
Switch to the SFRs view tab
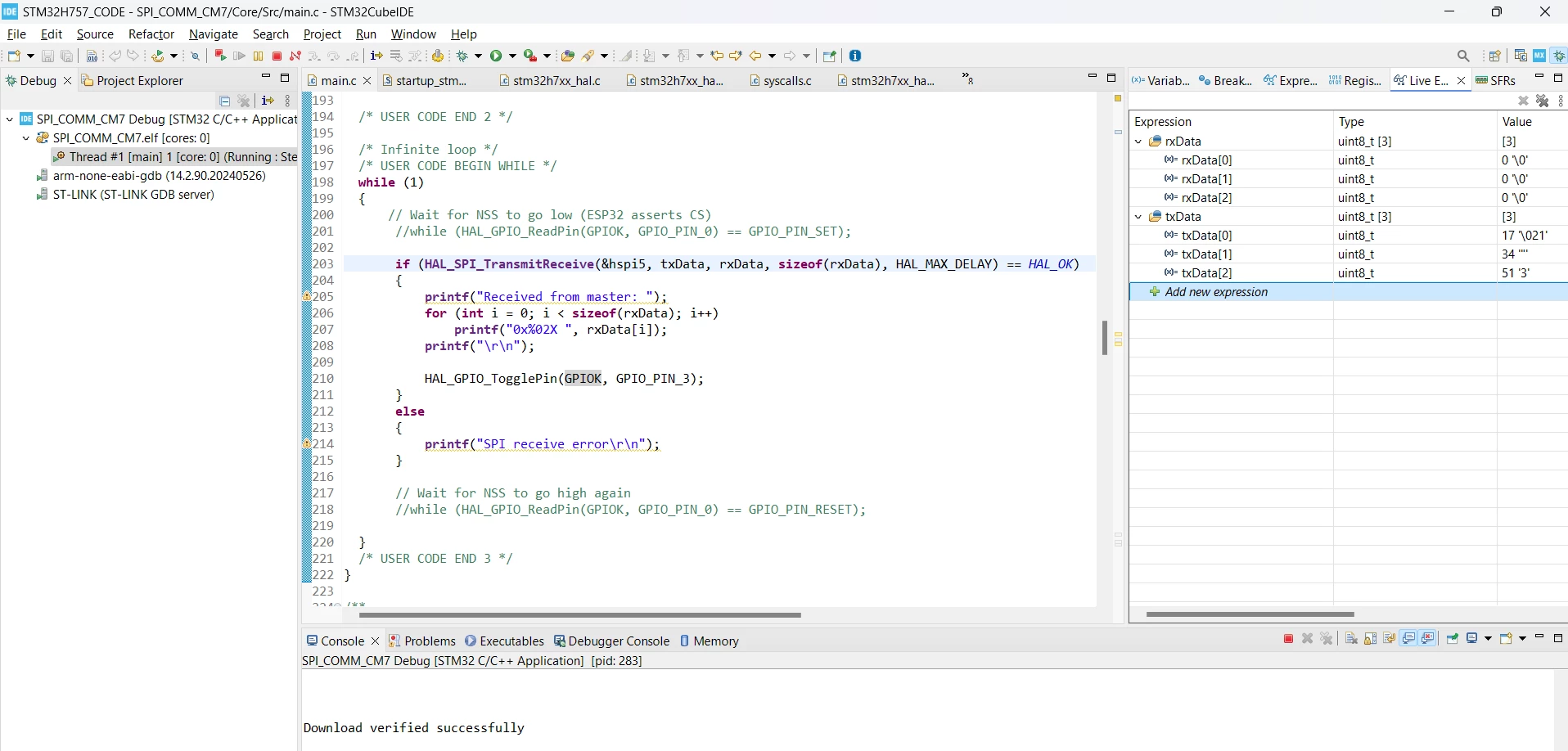[1496, 80]
